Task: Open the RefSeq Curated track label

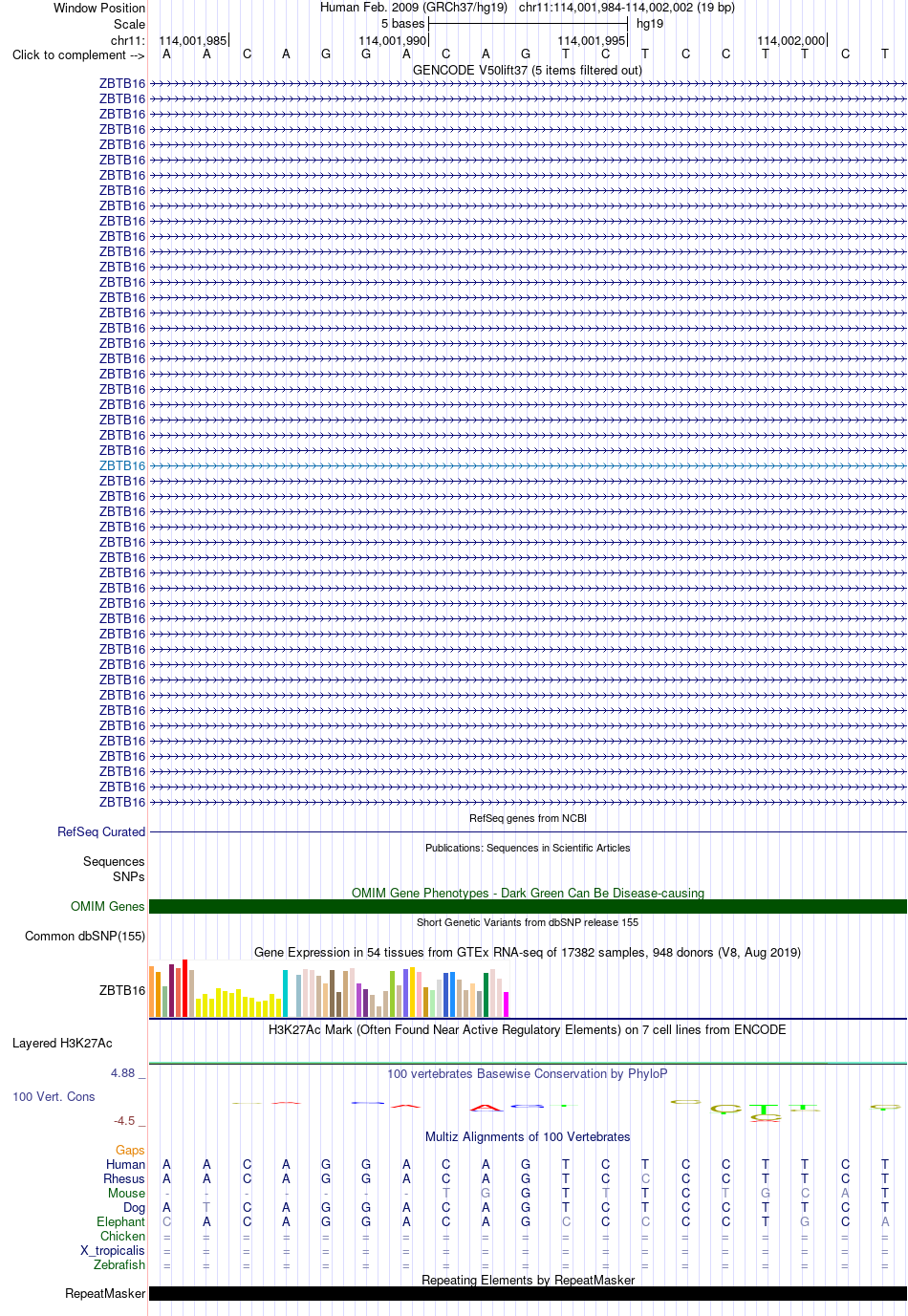Action: (101, 831)
